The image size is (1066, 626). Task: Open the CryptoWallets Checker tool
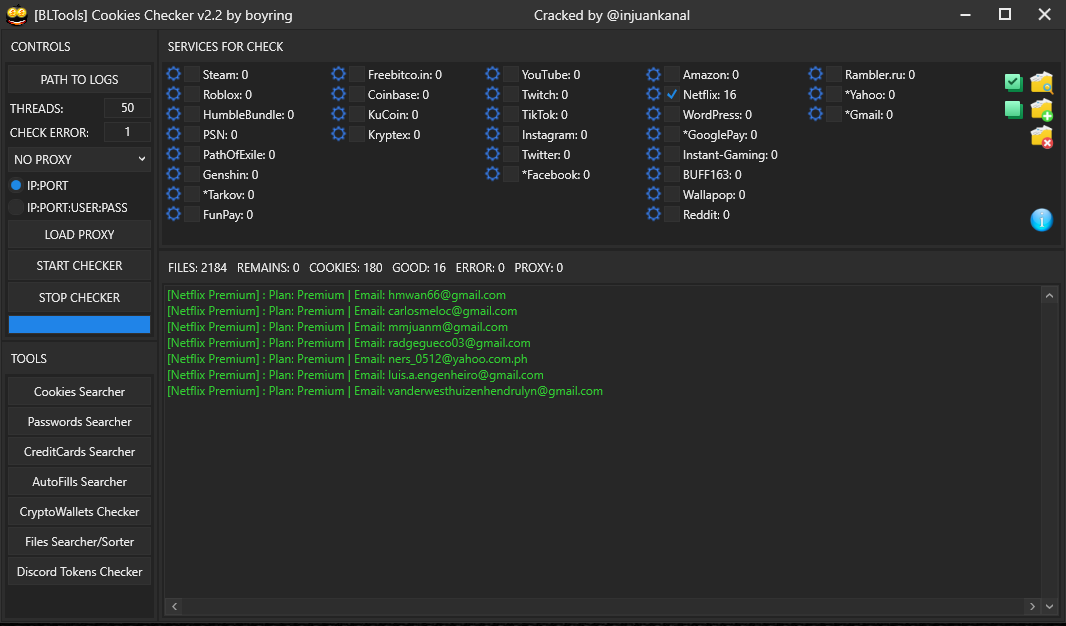[80, 511]
